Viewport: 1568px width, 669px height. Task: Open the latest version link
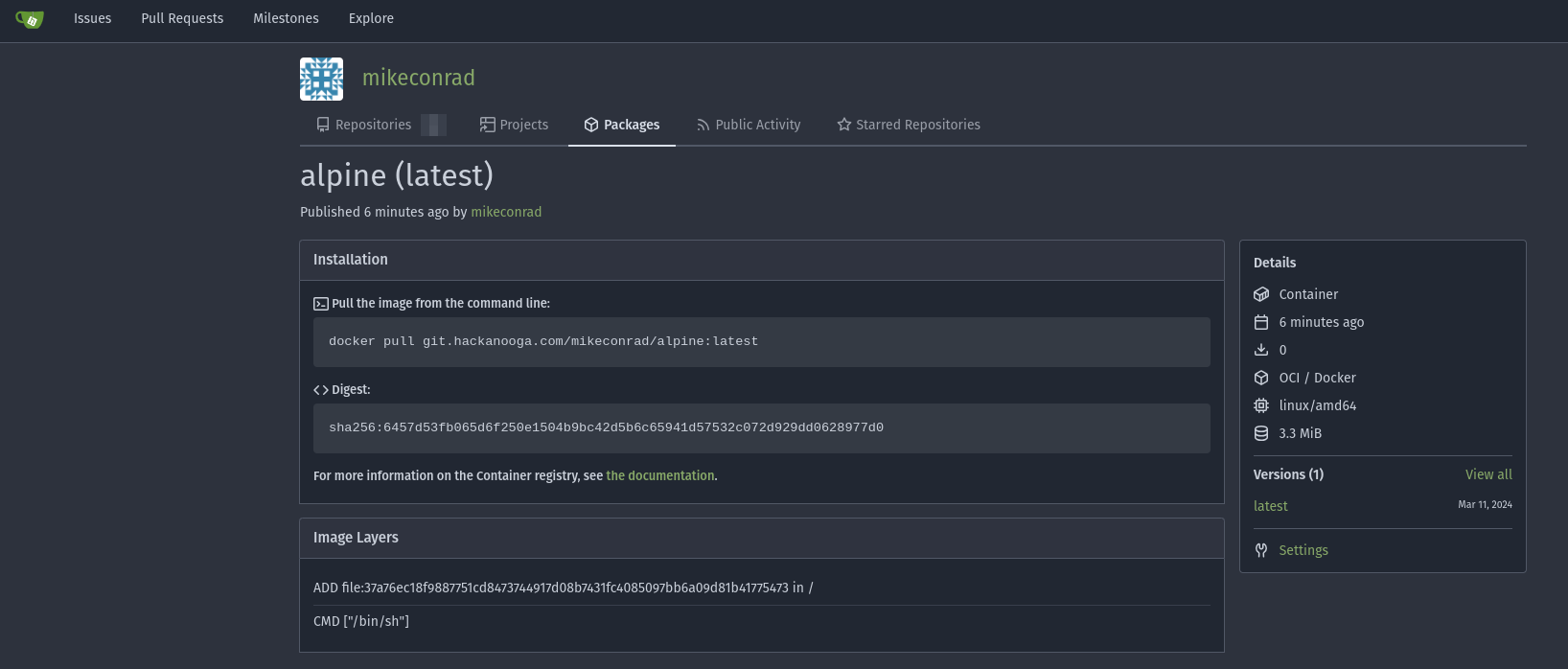point(1270,506)
